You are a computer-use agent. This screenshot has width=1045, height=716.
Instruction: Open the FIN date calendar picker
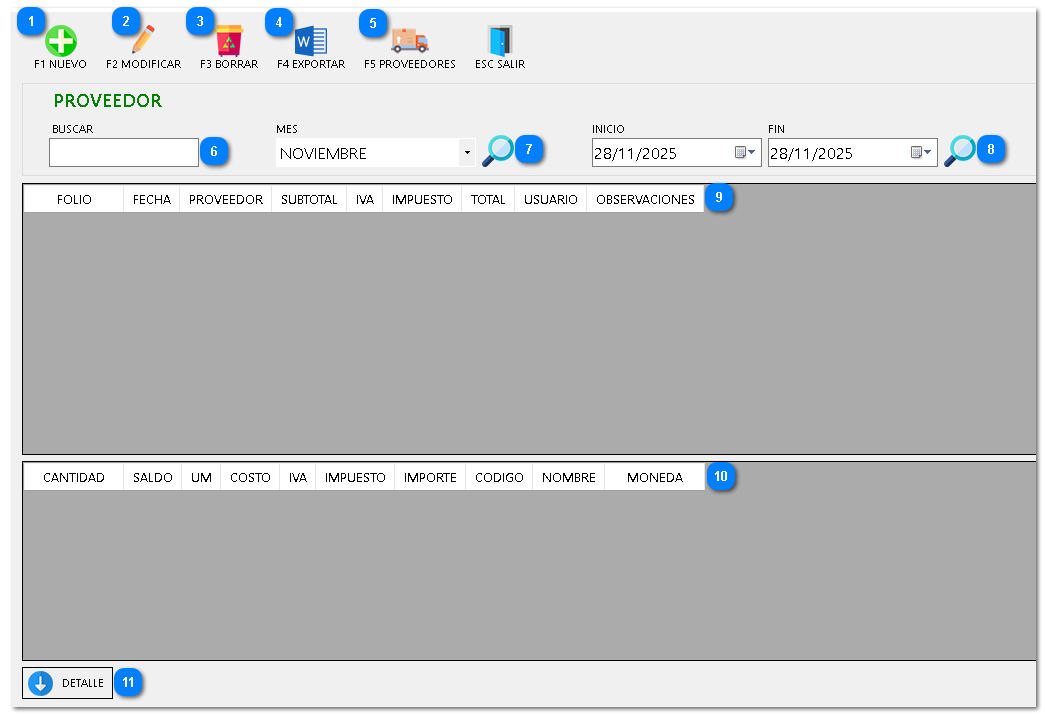[922, 153]
